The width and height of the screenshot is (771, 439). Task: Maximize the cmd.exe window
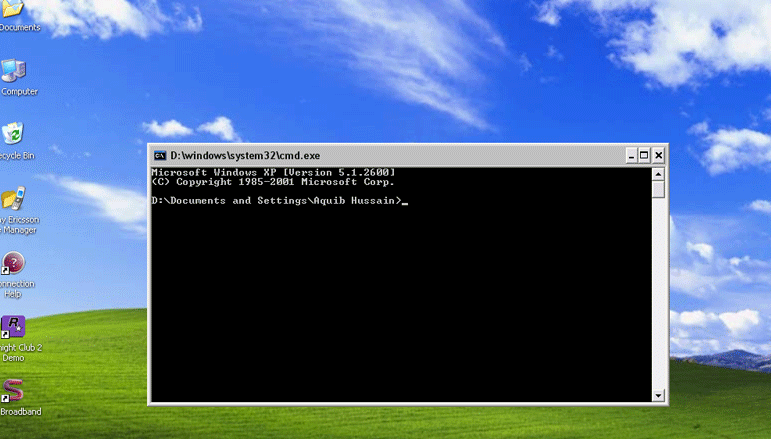click(644, 156)
